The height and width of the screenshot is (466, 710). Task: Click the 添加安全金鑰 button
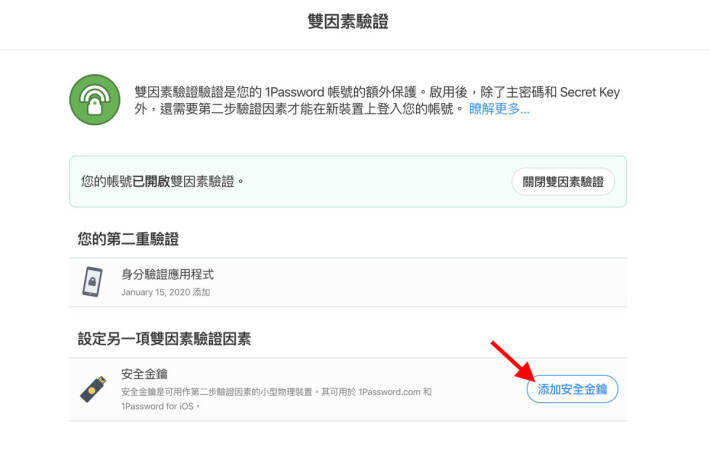[x=572, y=389]
